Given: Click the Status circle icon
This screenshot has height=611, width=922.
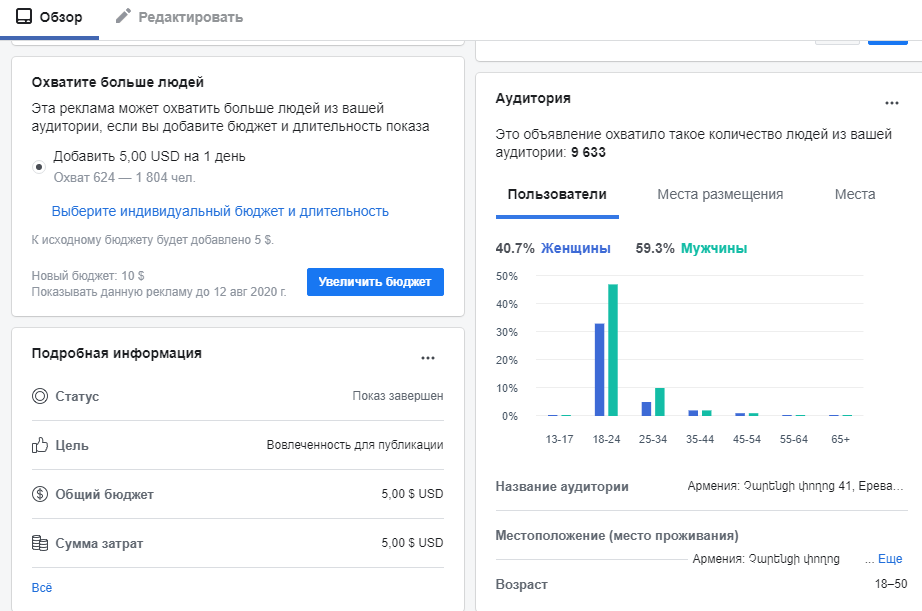Looking at the screenshot, I should [40, 396].
